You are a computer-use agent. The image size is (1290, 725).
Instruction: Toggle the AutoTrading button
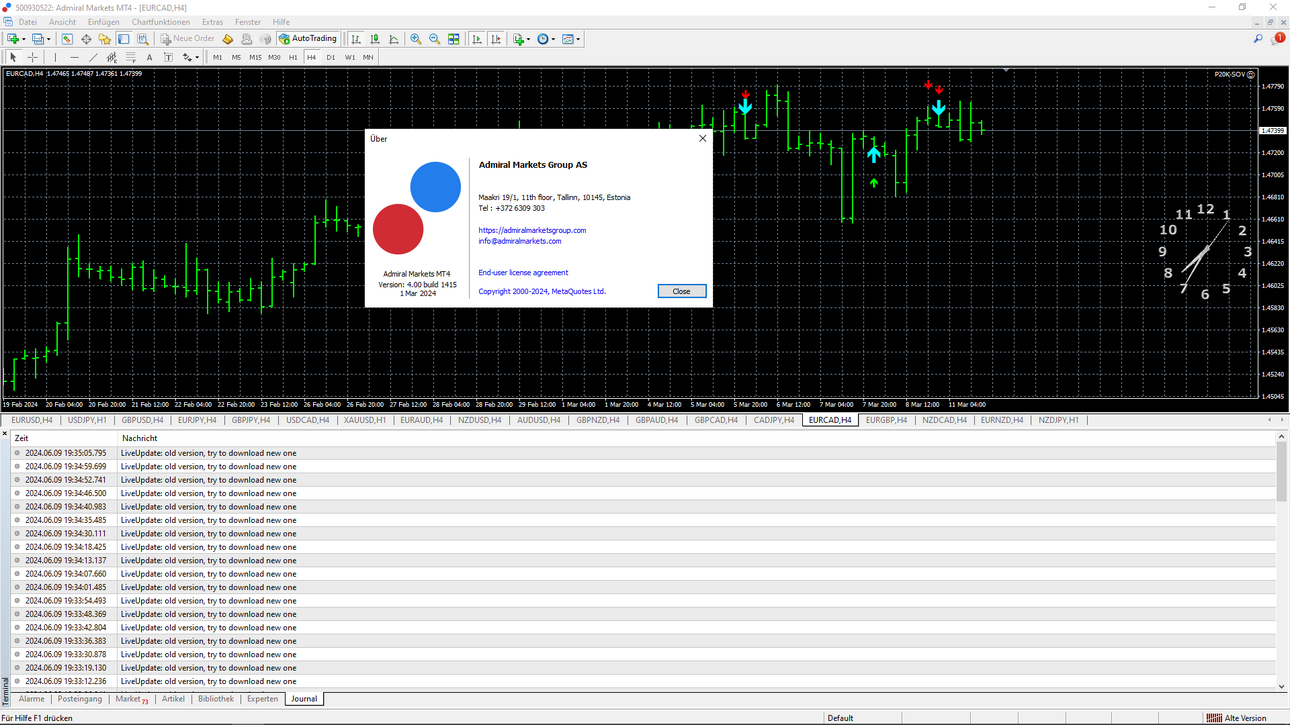pyautogui.click(x=308, y=39)
